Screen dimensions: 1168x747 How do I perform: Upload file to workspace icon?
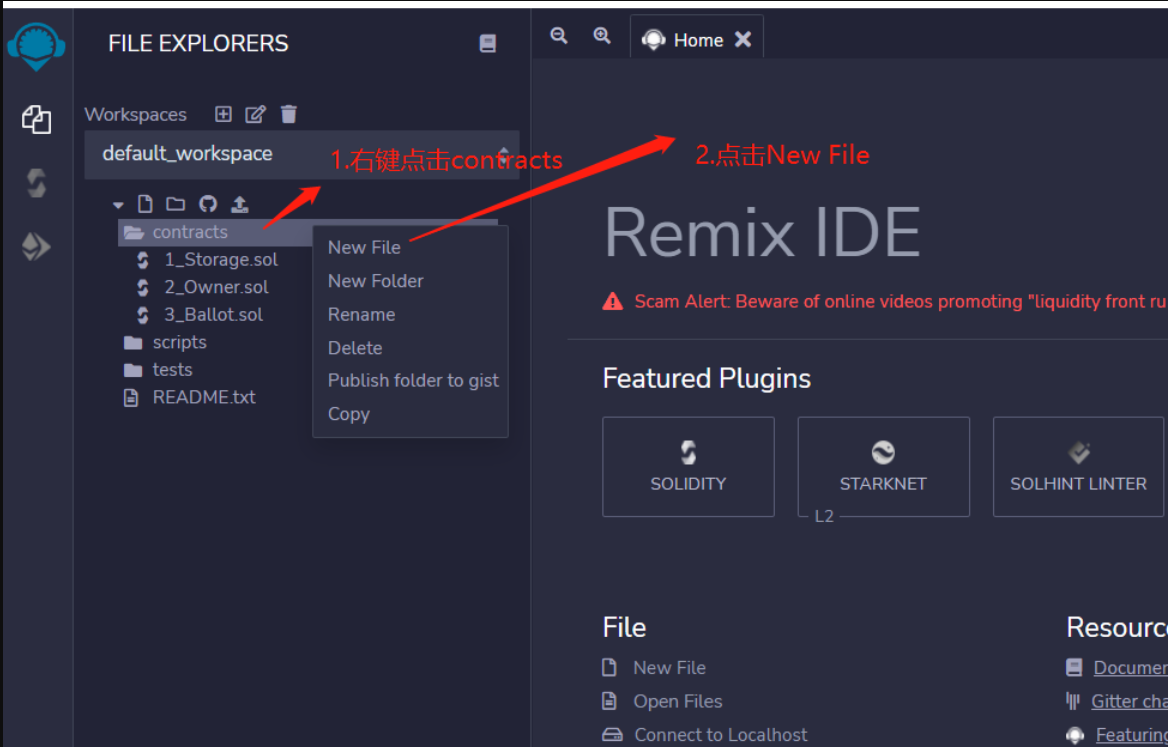(240, 204)
